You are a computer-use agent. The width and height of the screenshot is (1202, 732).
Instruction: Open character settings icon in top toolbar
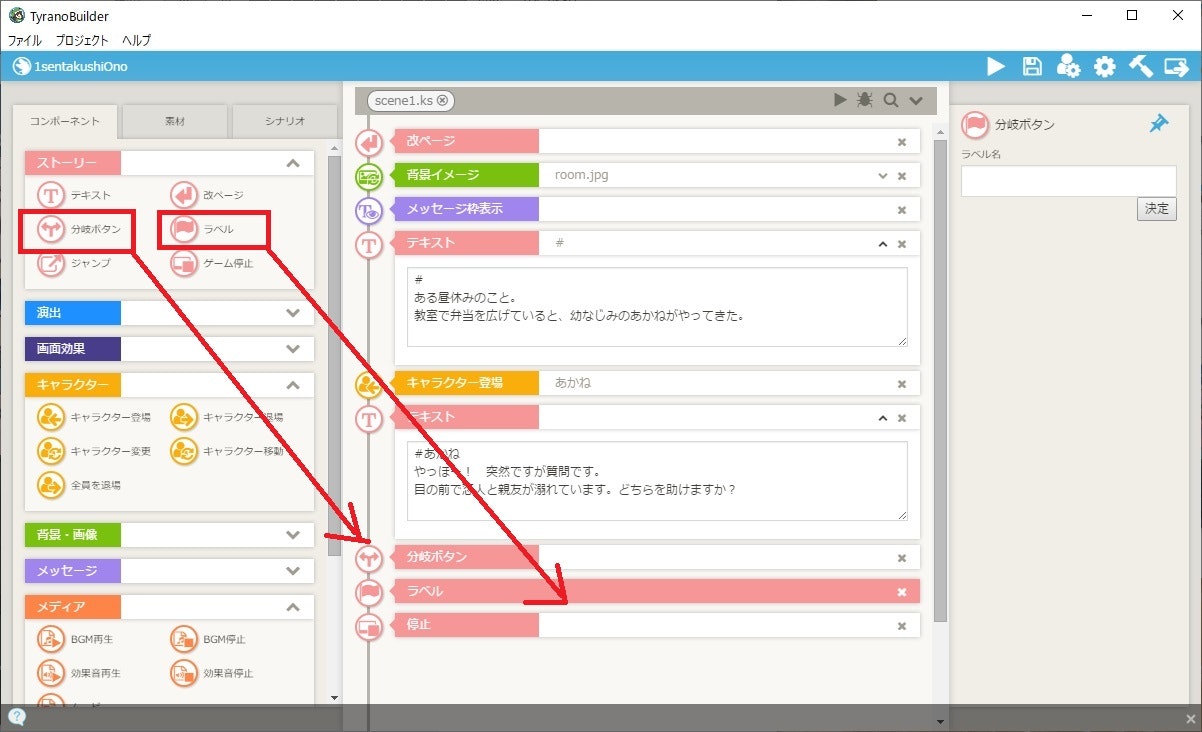pyautogui.click(x=1068, y=66)
